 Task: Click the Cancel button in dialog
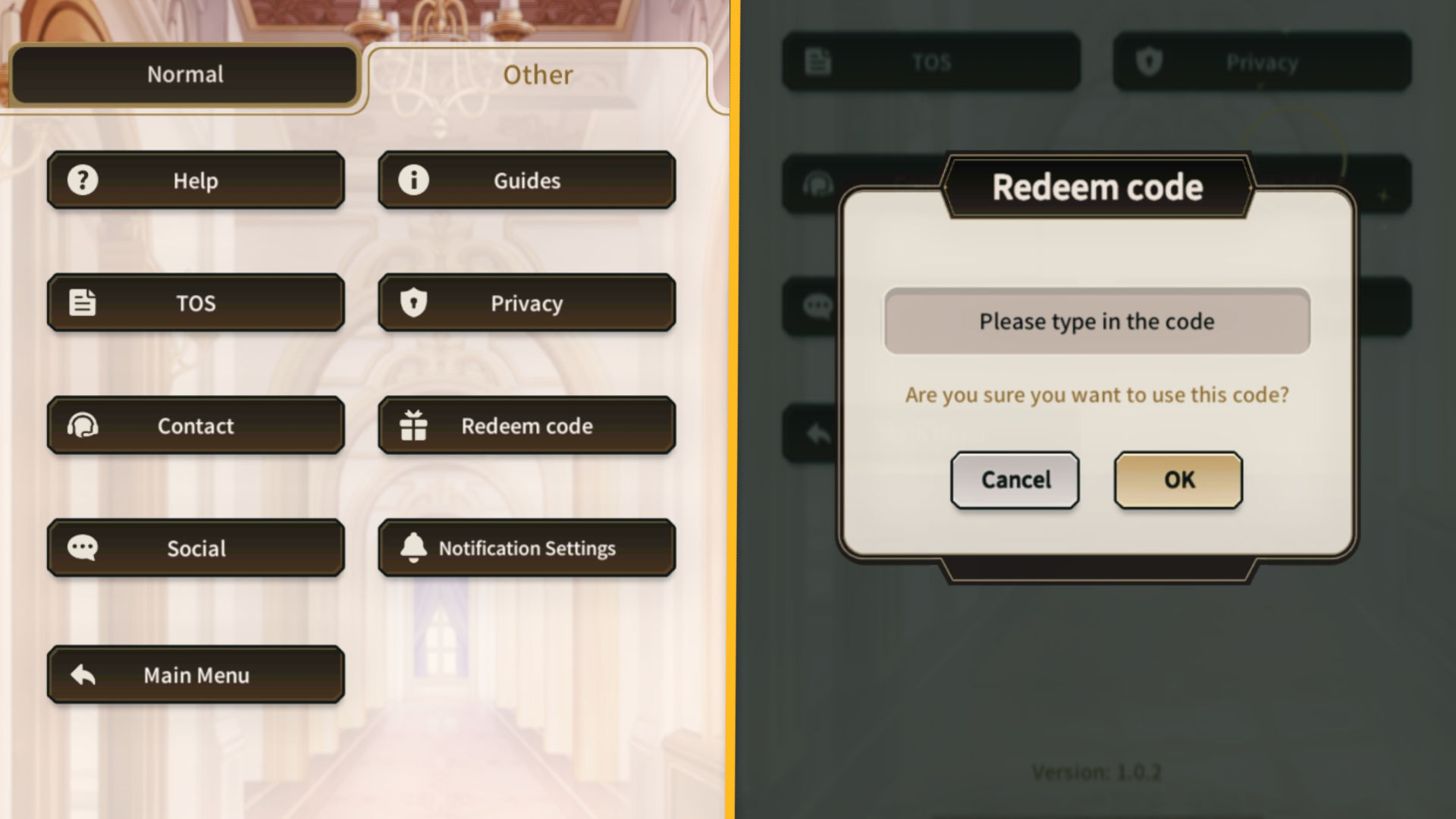click(1014, 479)
